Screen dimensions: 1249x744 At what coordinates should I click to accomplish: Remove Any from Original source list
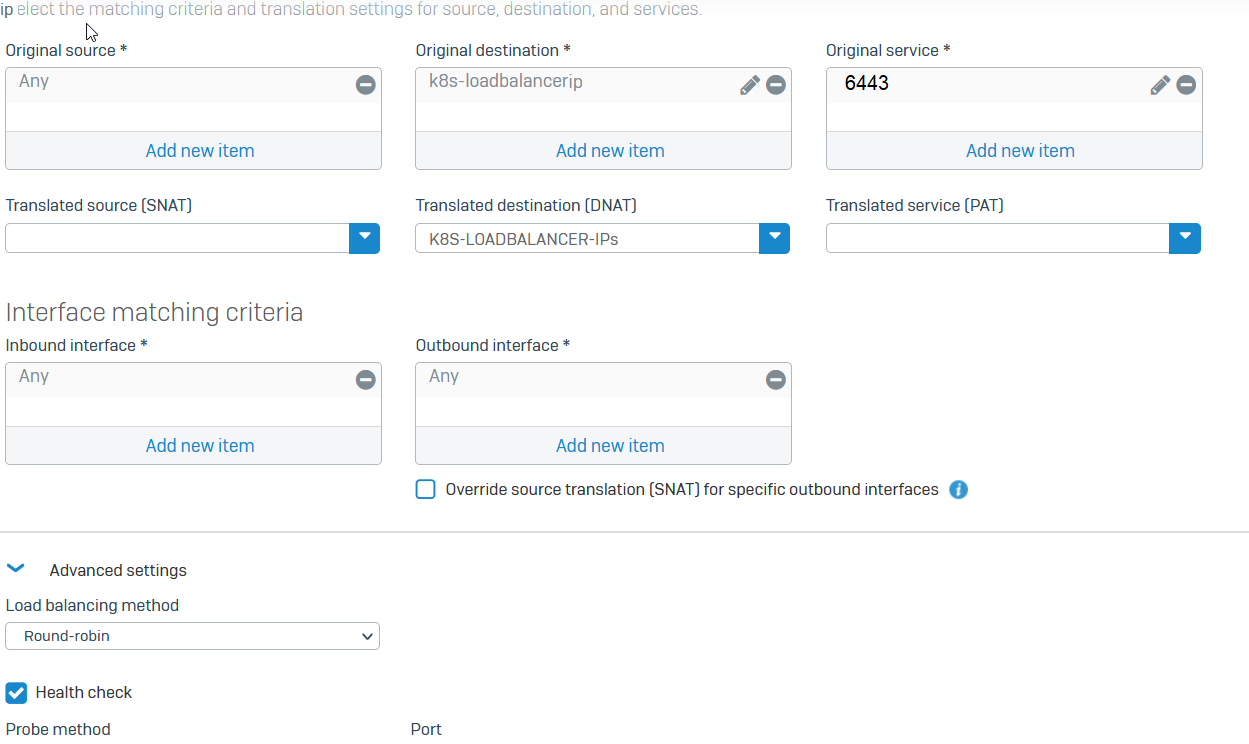[365, 85]
